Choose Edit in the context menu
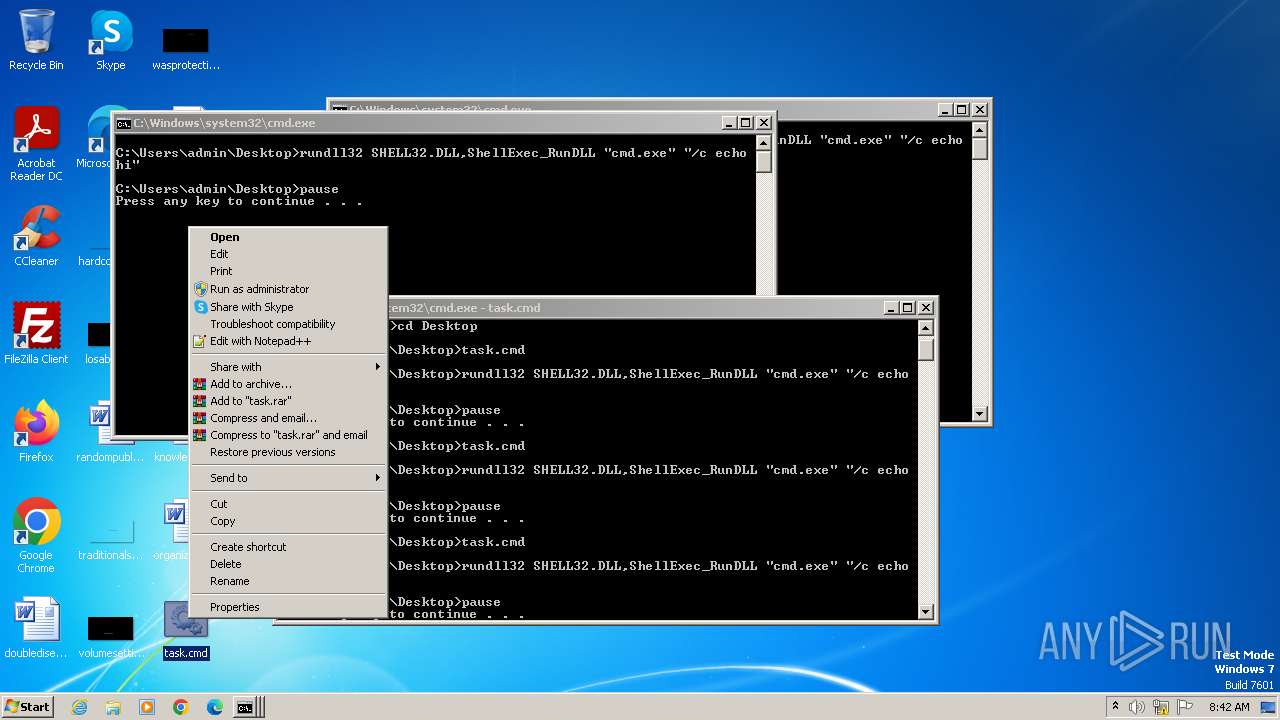Image resolution: width=1280 pixels, height=720 pixels. tap(287, 254)
